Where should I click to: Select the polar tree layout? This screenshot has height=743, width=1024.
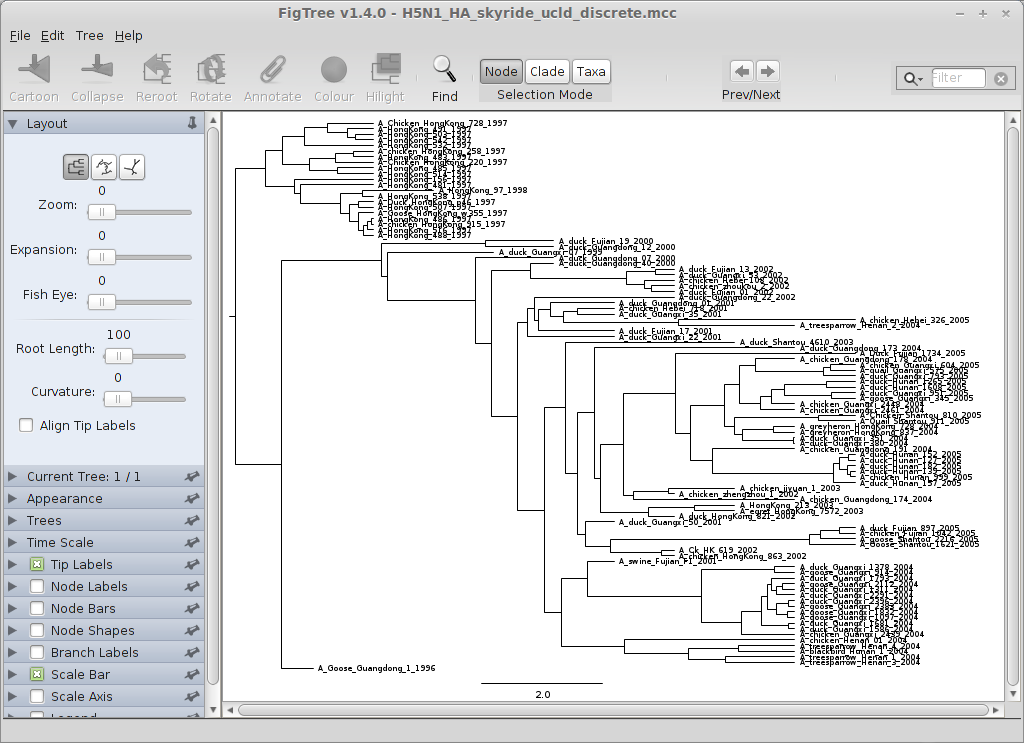(104, 167)
